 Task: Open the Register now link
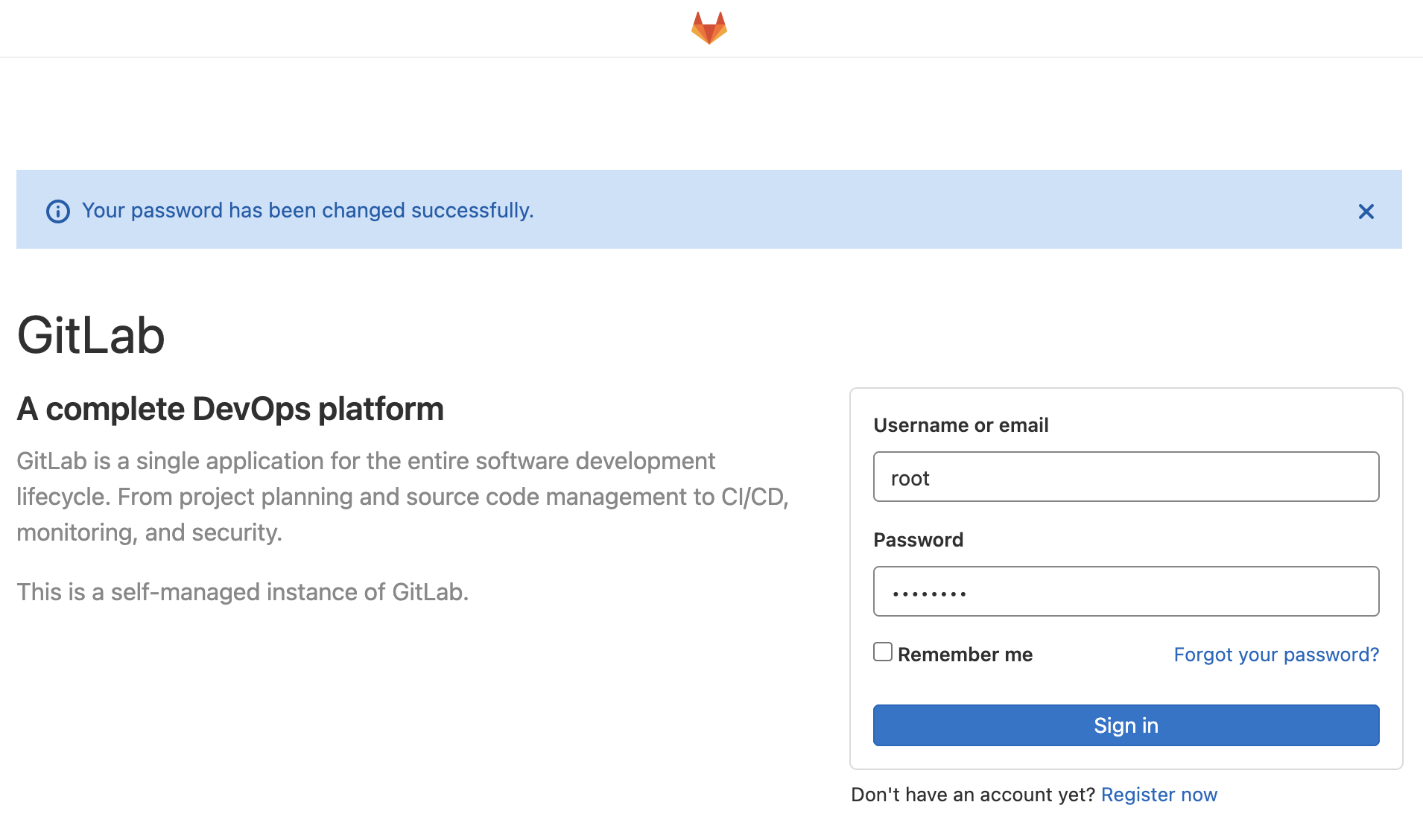click(x=1159, y=795)
